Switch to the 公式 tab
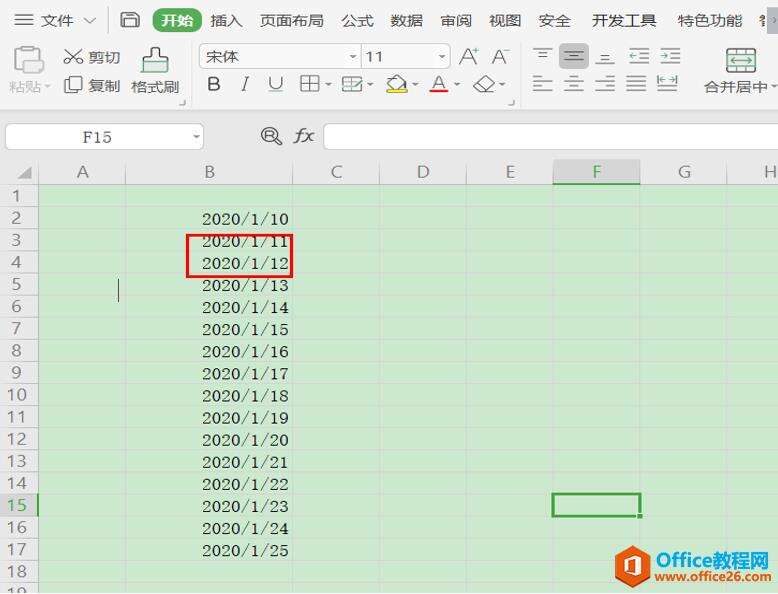 pyautogui.click(x=357, y=20)
